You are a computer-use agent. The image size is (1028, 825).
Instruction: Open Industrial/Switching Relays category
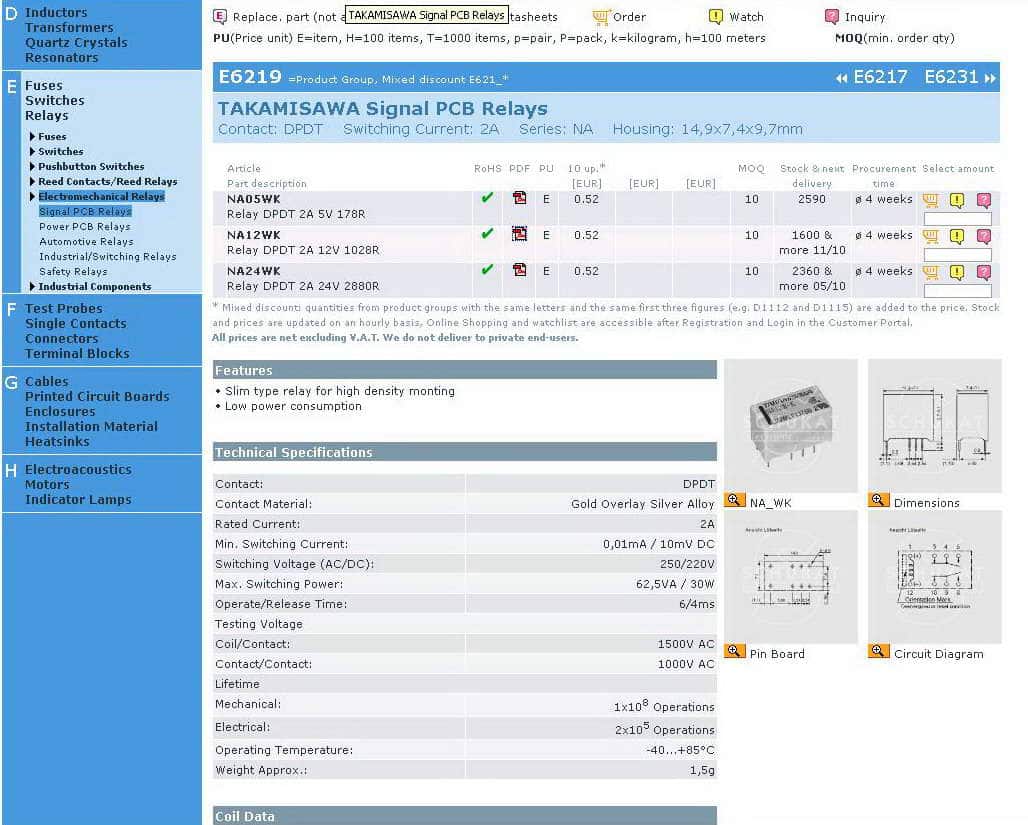coord(108,256)
